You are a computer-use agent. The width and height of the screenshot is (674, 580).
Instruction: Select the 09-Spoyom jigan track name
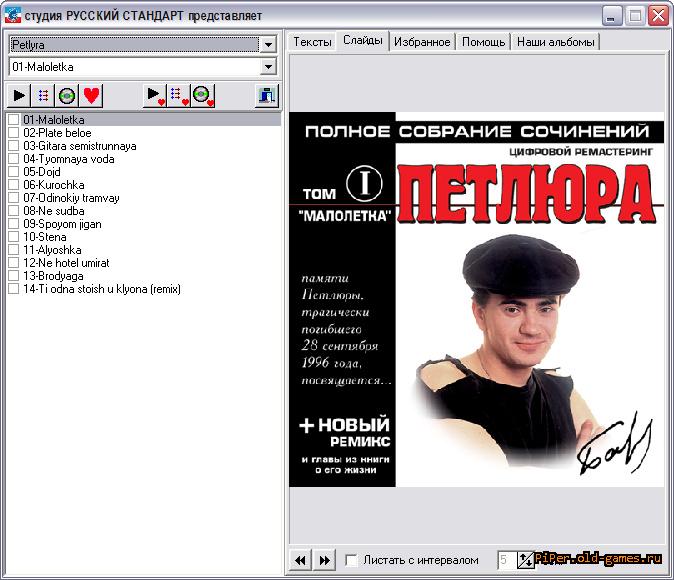point(62,224)
